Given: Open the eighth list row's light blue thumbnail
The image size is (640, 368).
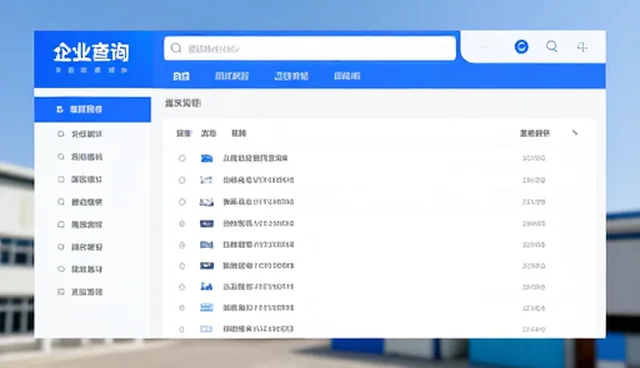Looking at the screenshot, I should pyautogui.click(x=207, y=308).
